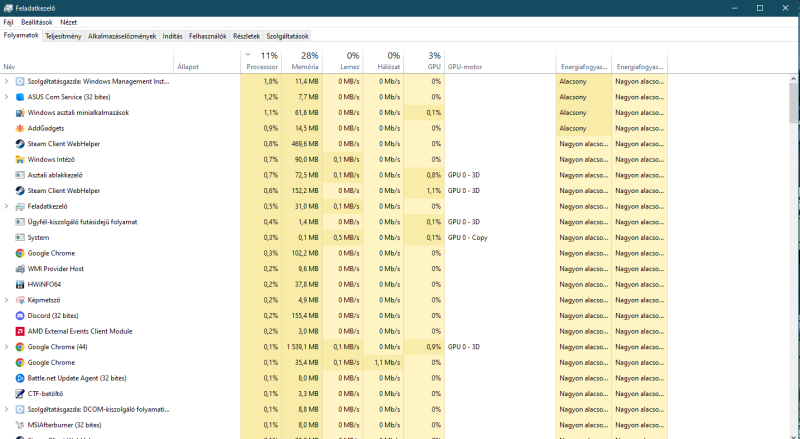
Task: Click the CTF-betöltő icon
Action: click(20, 394)
